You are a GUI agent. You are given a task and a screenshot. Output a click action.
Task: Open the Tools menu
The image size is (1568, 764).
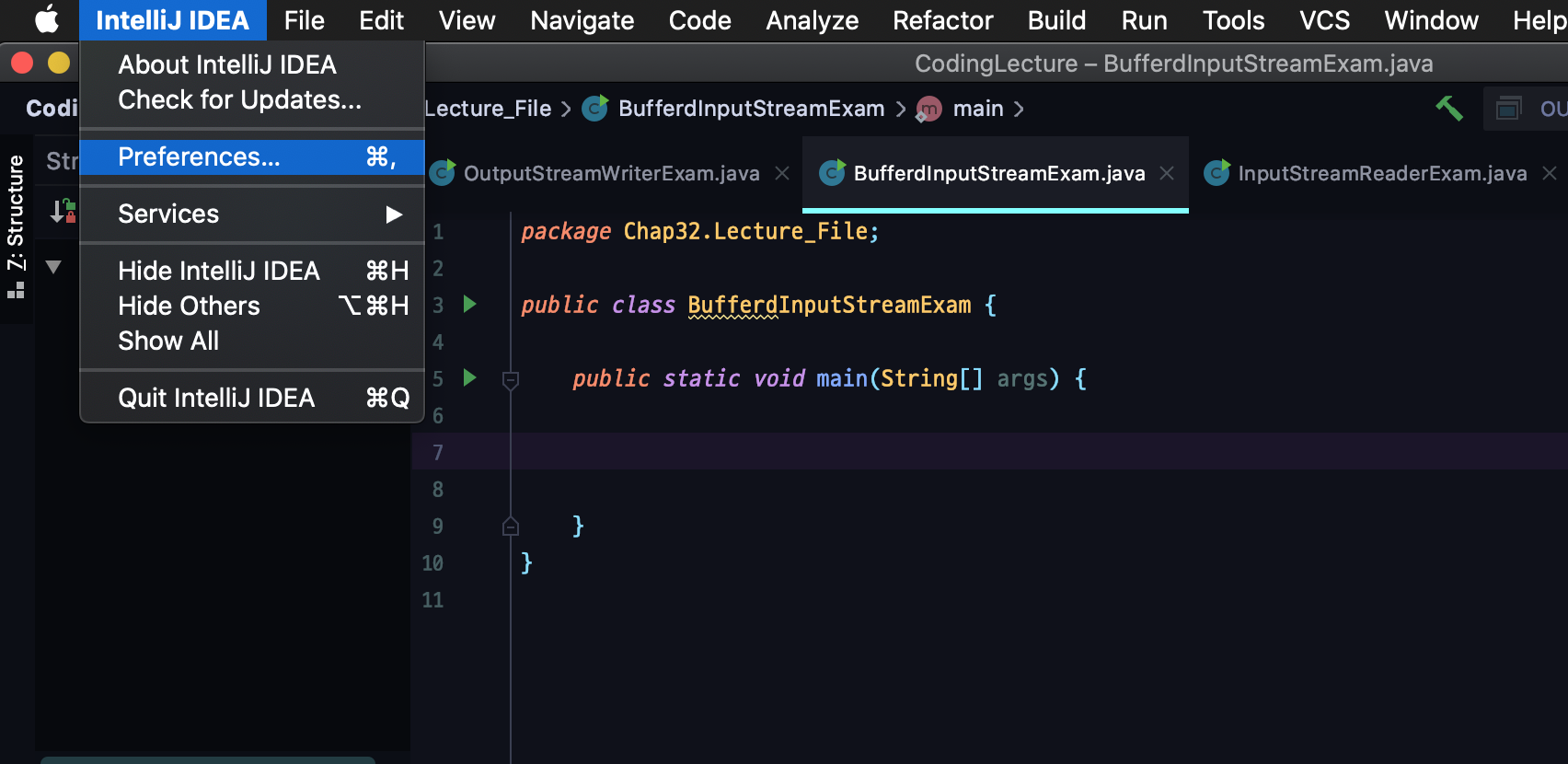1233,20
